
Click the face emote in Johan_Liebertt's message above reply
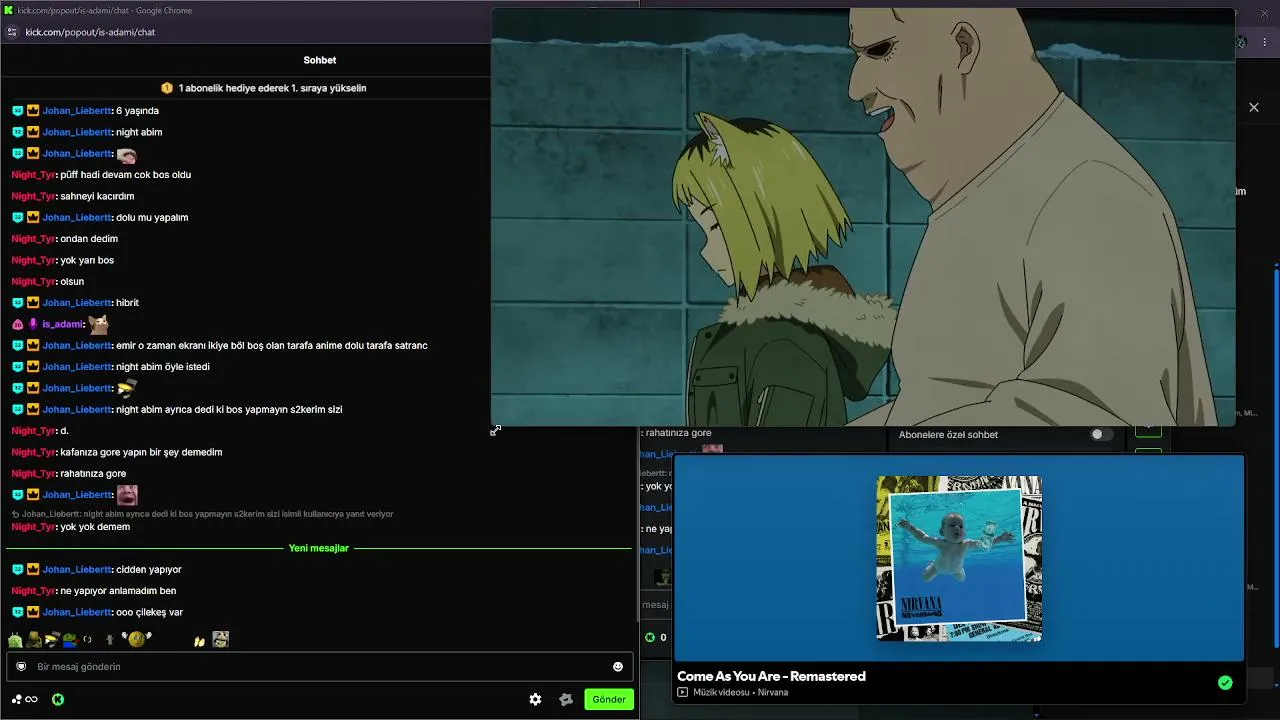click(127, 494)
